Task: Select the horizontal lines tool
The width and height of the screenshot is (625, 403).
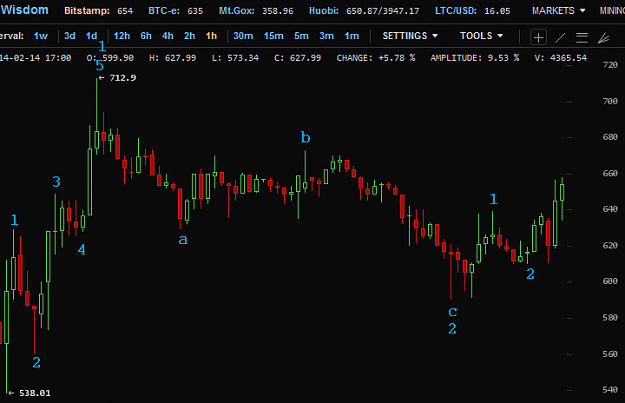Action: 582,37
